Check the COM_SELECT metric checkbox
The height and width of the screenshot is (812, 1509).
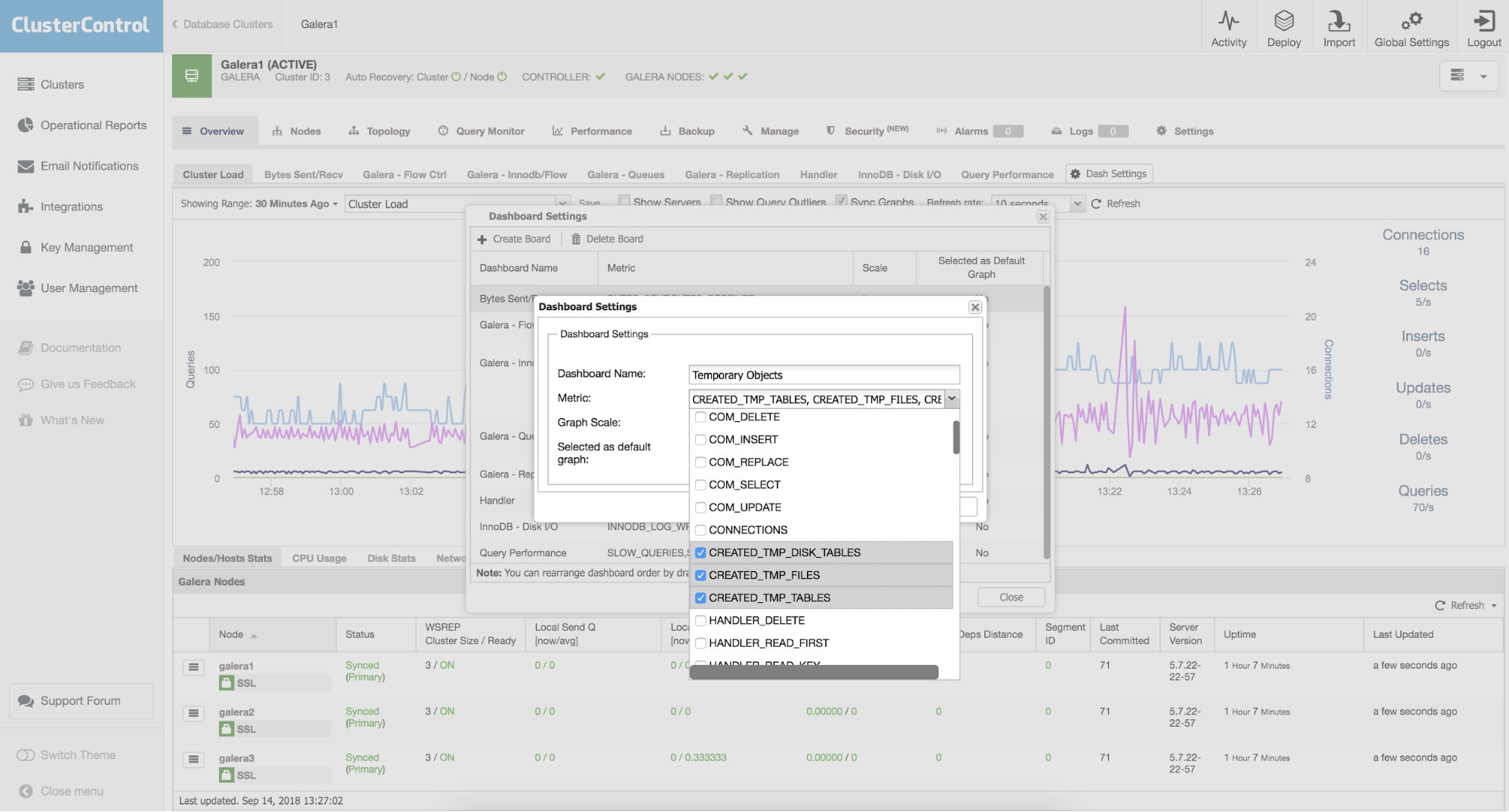coord(701,484)
